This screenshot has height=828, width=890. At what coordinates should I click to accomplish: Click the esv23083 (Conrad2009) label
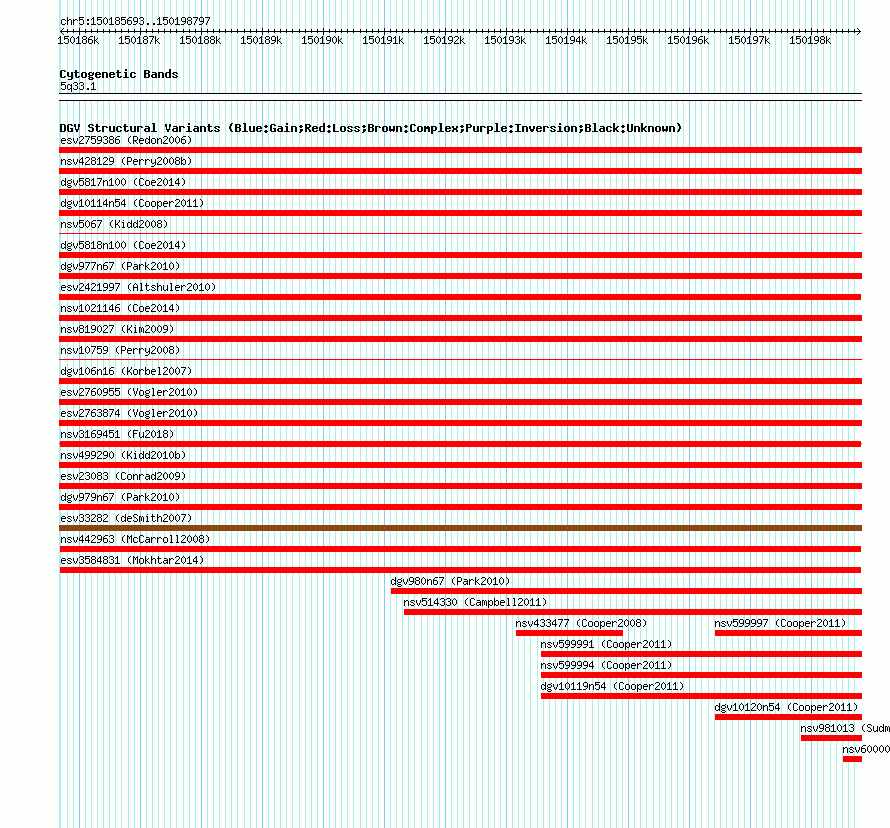click(x=123, y=476)
